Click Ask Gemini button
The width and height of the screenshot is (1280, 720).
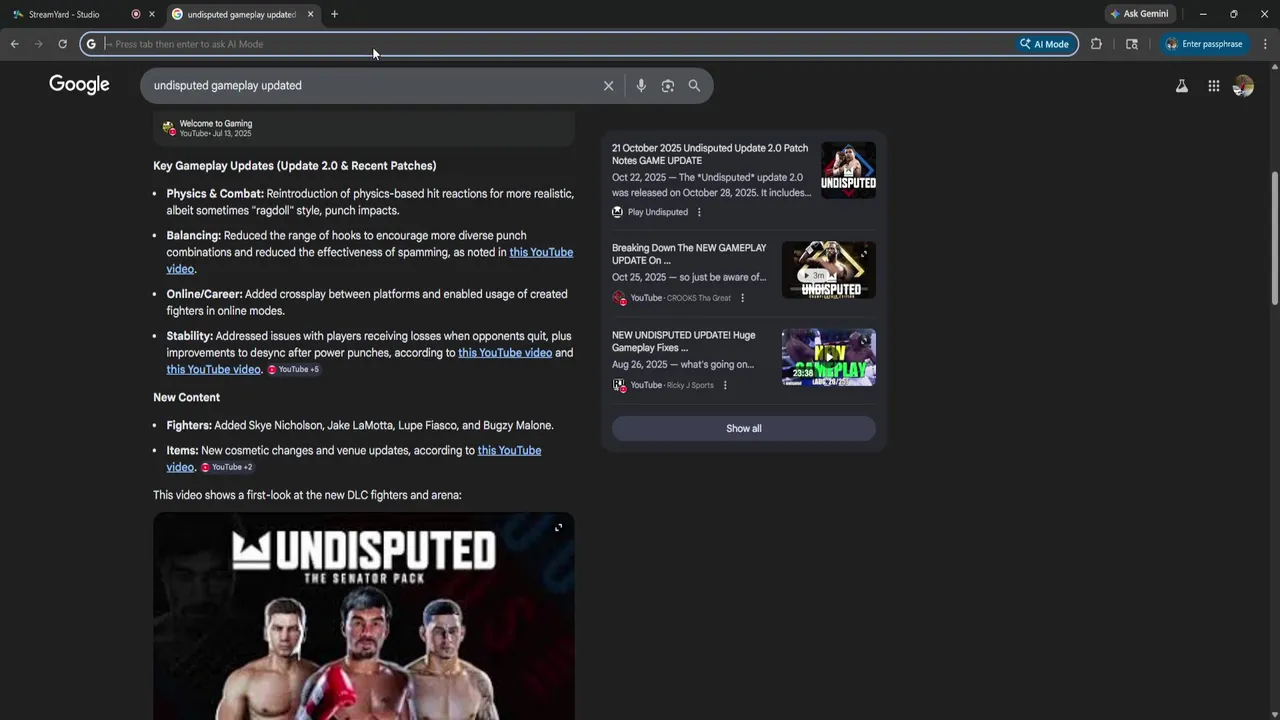pos(1139,14)
